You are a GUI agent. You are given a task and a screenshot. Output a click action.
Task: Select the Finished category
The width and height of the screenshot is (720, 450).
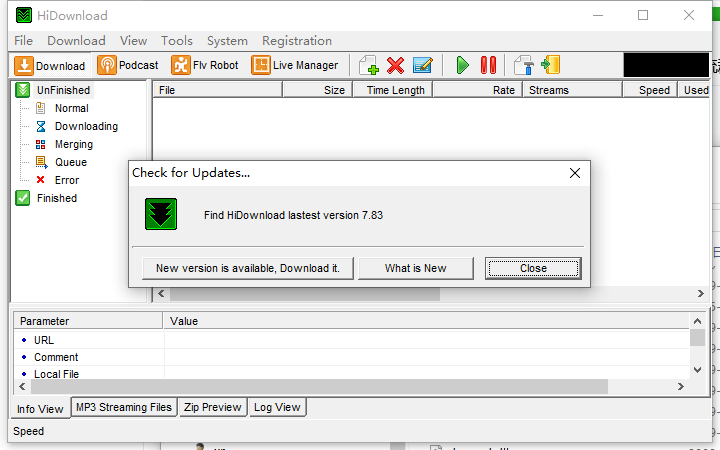point(56,198)
